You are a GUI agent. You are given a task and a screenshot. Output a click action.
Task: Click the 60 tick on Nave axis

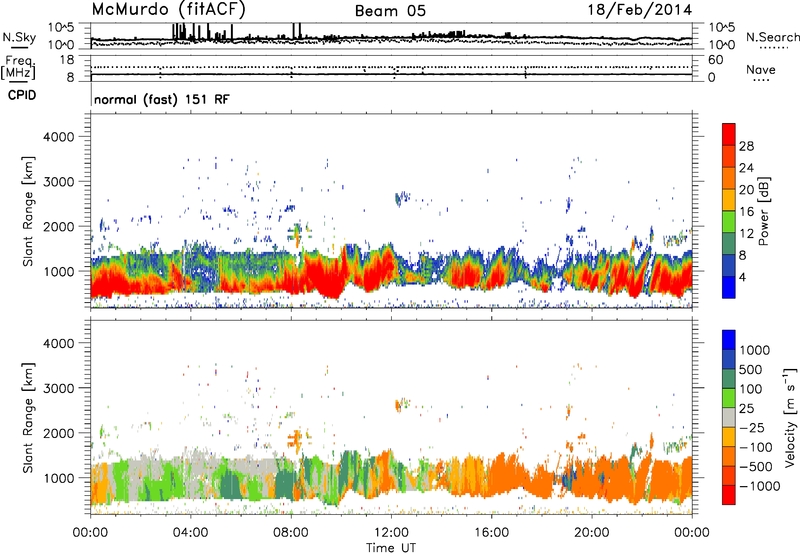[716, 60]
